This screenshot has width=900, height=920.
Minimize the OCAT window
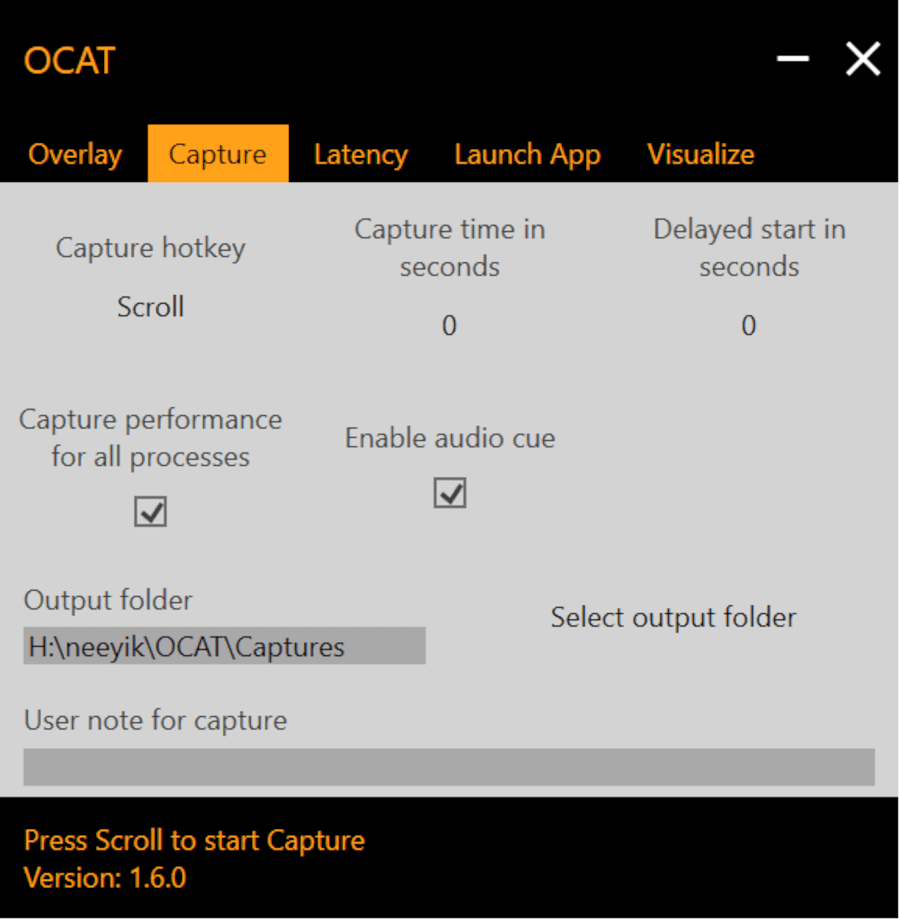793,59
